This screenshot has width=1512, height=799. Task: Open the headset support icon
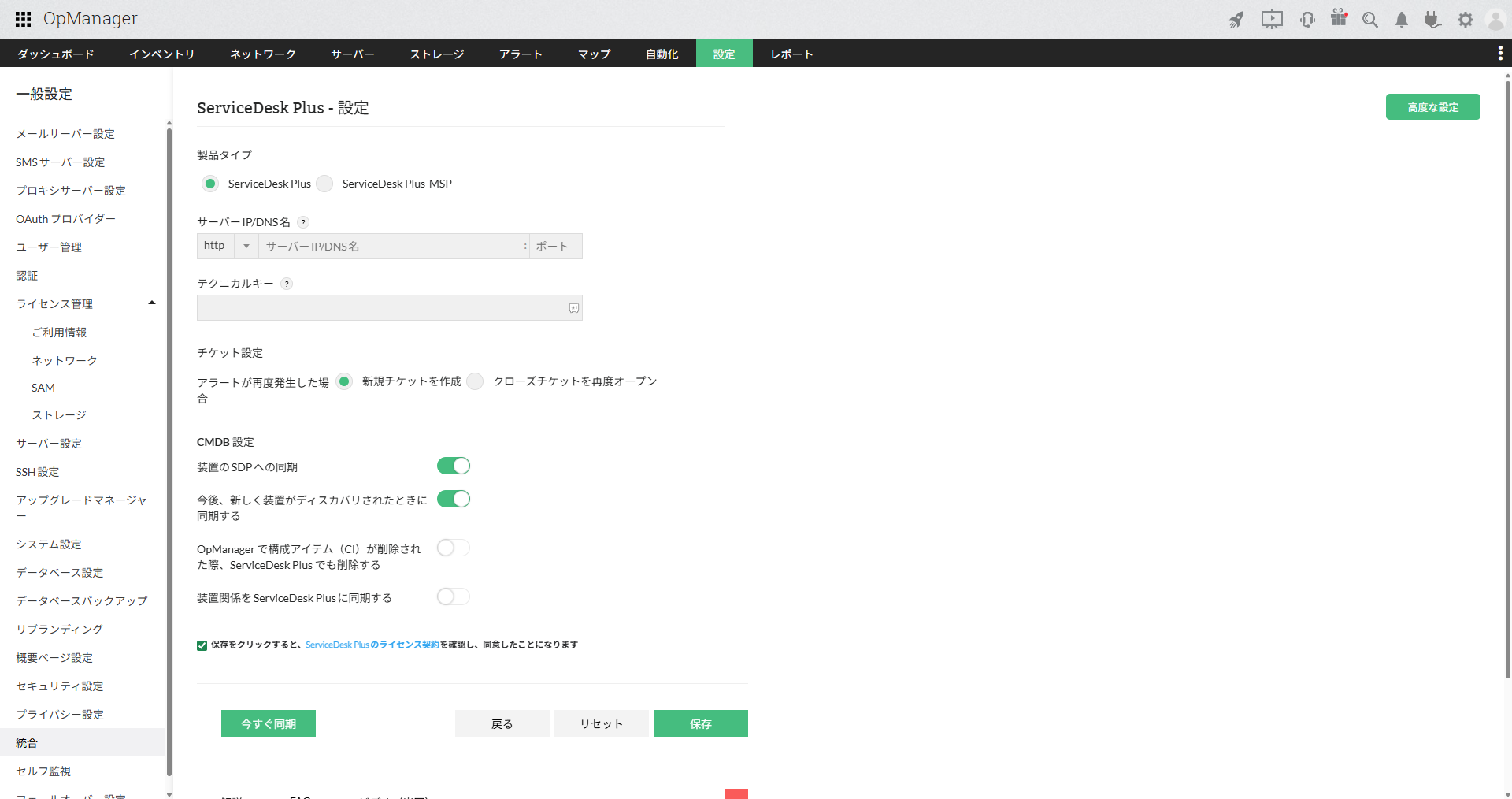(x=1308, y=20)
